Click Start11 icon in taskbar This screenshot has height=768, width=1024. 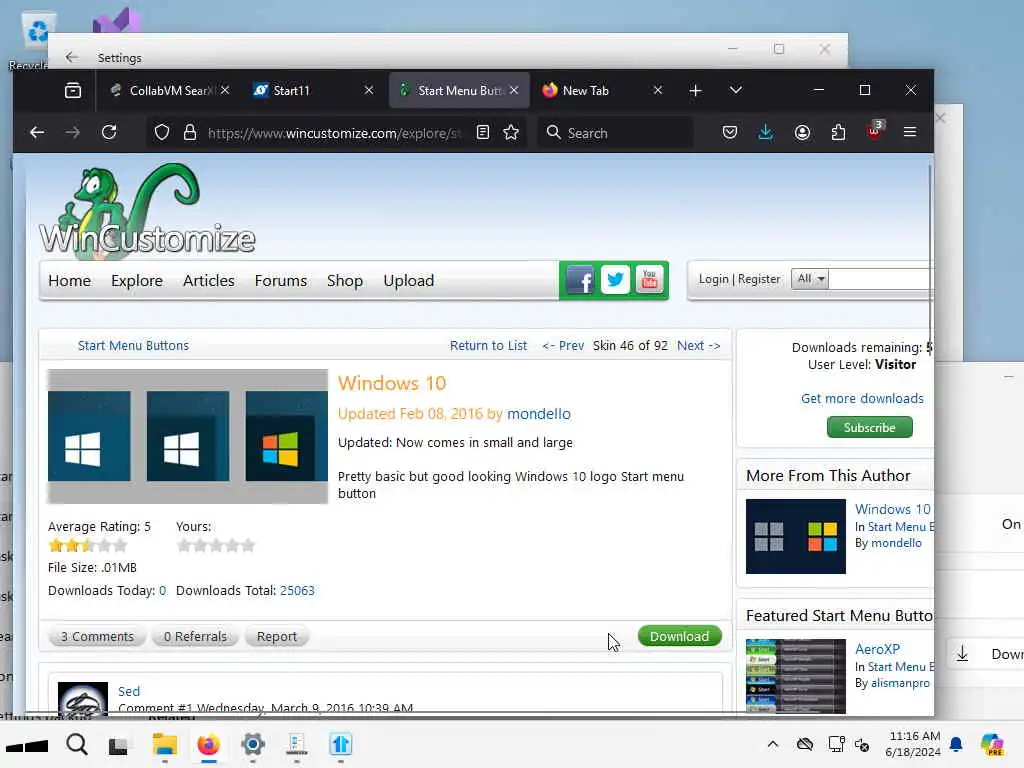tap(341, 744)
